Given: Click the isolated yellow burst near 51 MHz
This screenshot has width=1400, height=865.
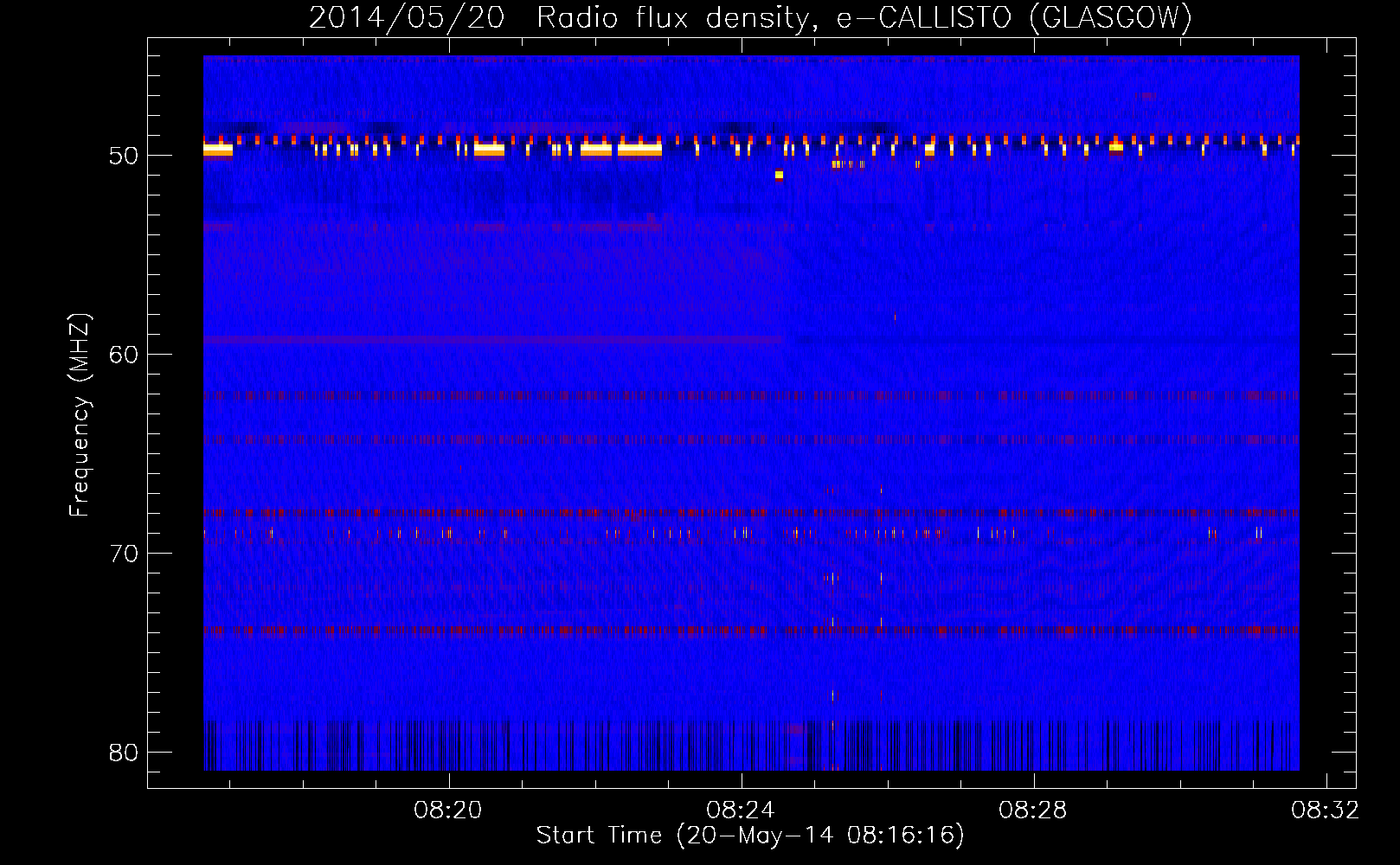Looking at the screenshot, I should pos(779,175).
